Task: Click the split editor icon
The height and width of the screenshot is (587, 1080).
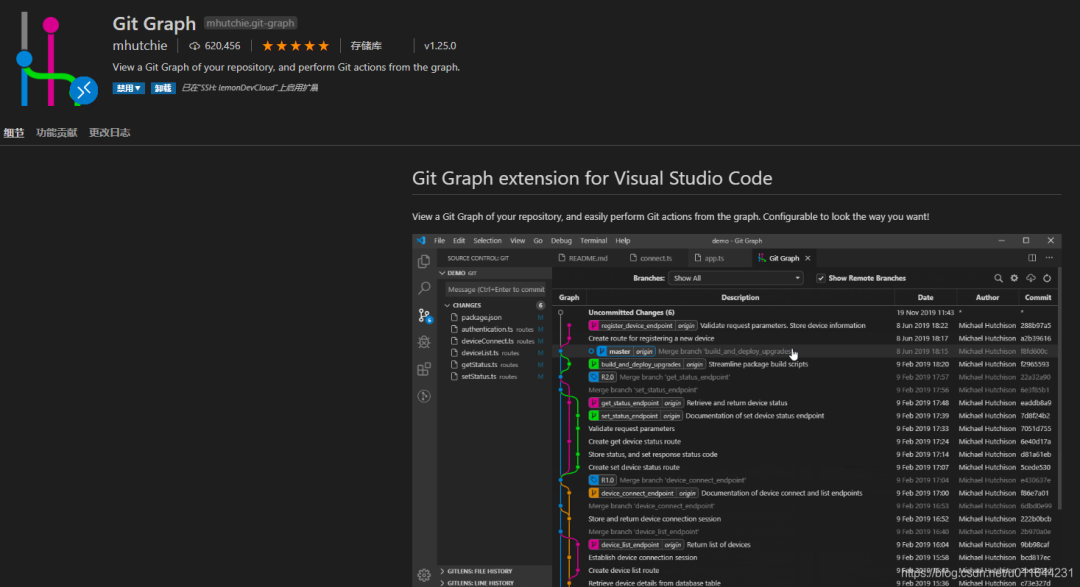Action: (x=1032, y=258)
